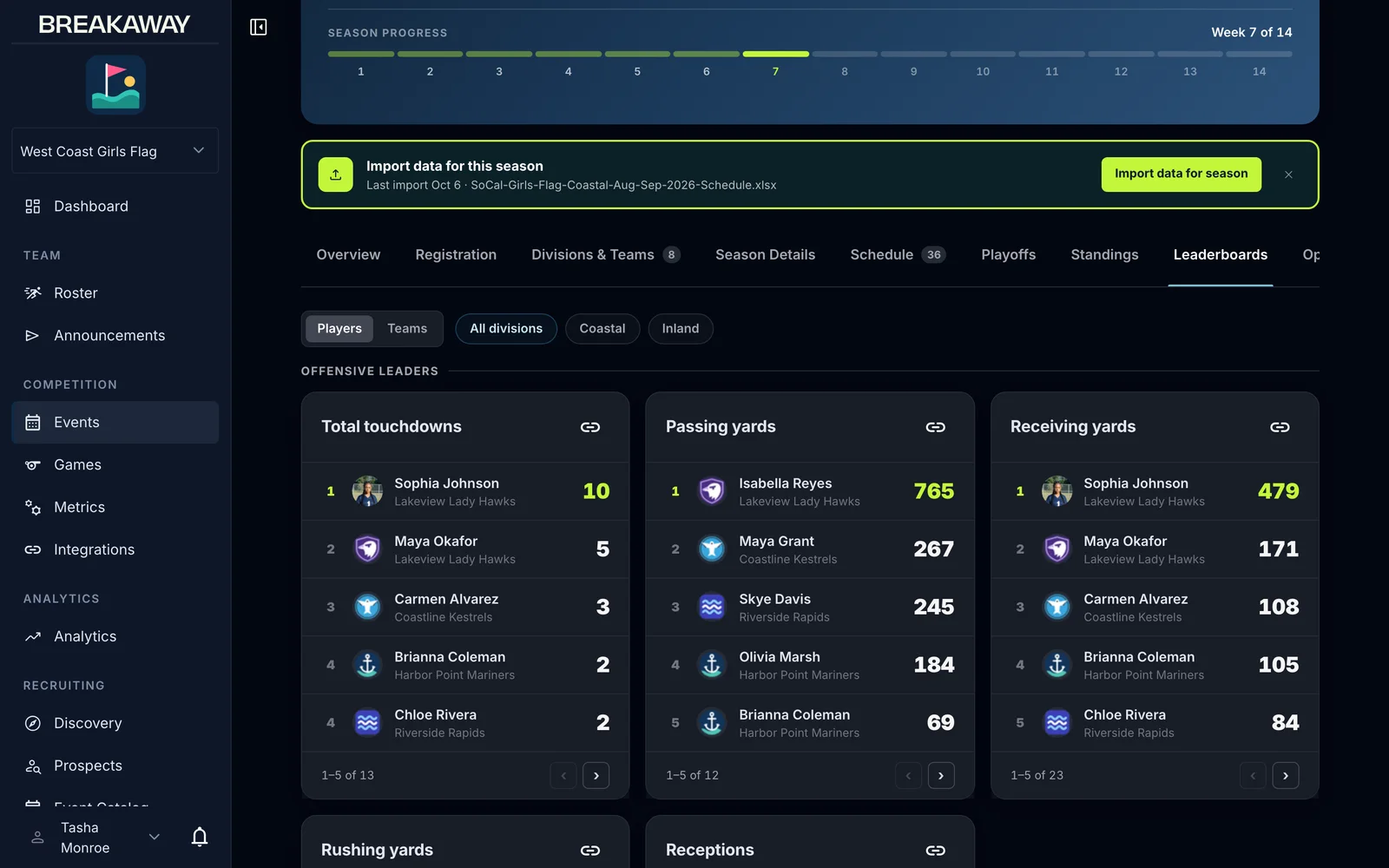Open Prospects page

click(x=115, y=766)
